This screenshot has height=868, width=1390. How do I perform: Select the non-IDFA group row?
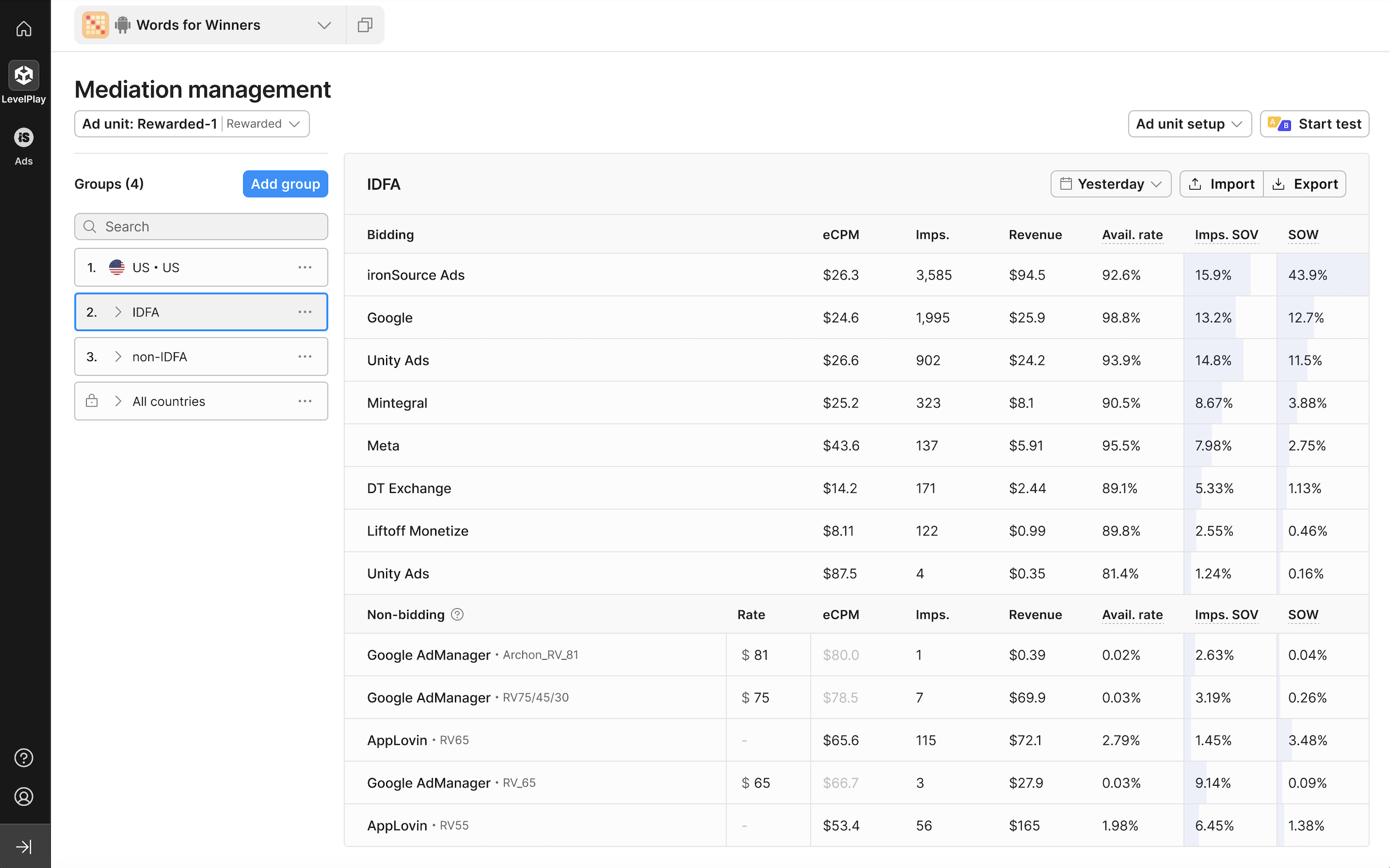(201, 356)
